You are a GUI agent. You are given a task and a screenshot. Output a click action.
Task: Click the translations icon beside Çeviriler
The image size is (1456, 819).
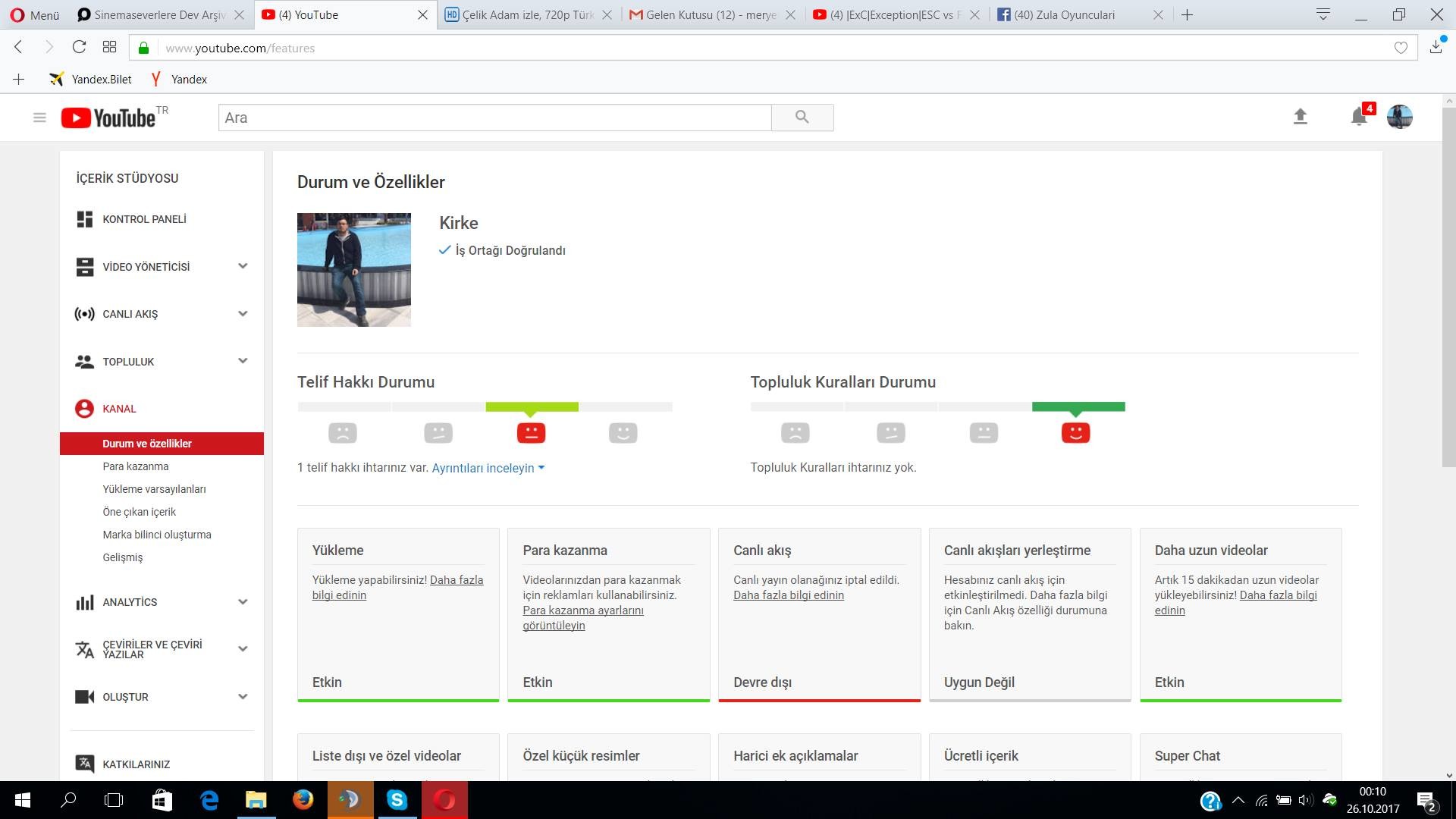click(84, 649)
